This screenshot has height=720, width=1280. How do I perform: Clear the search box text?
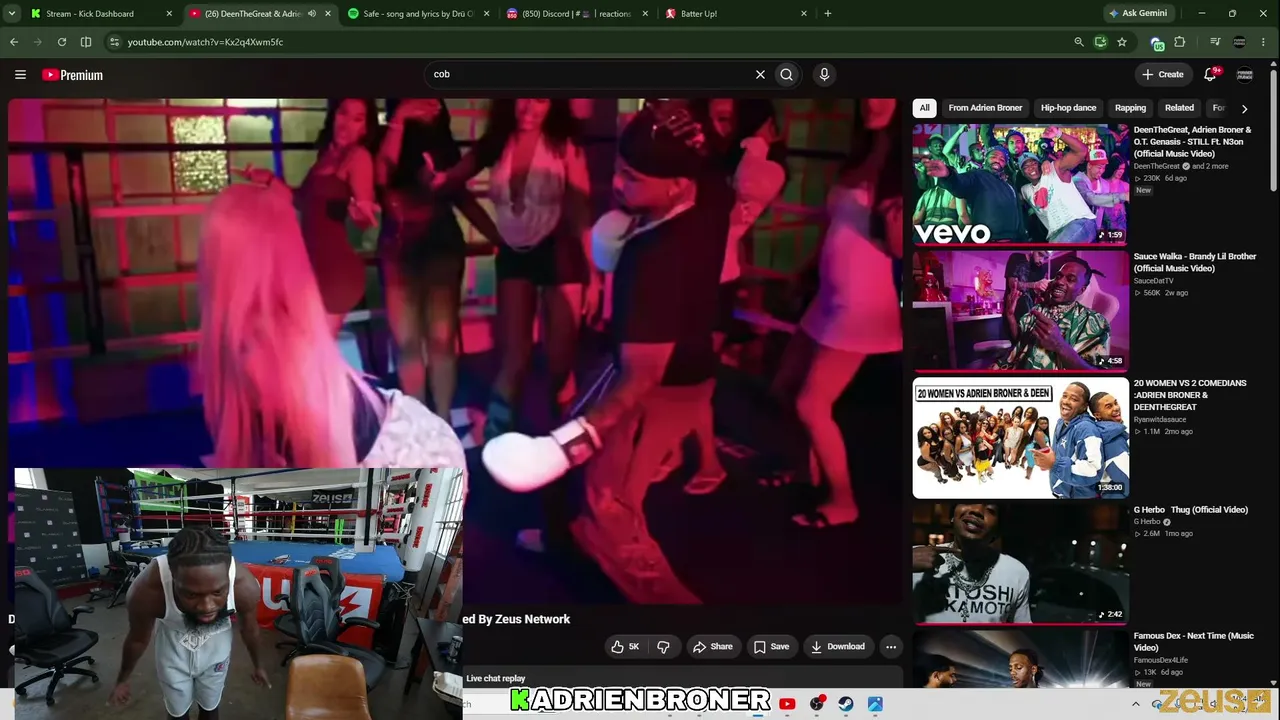pos(760,74)
